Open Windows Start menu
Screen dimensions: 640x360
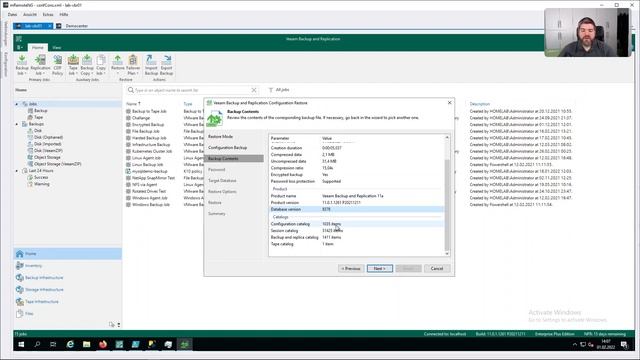(21, 344)
